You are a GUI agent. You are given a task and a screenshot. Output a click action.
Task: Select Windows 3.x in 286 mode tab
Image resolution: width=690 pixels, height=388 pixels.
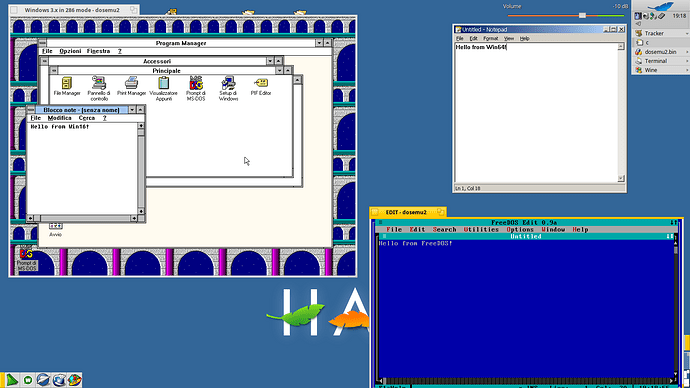click(74, 10)
